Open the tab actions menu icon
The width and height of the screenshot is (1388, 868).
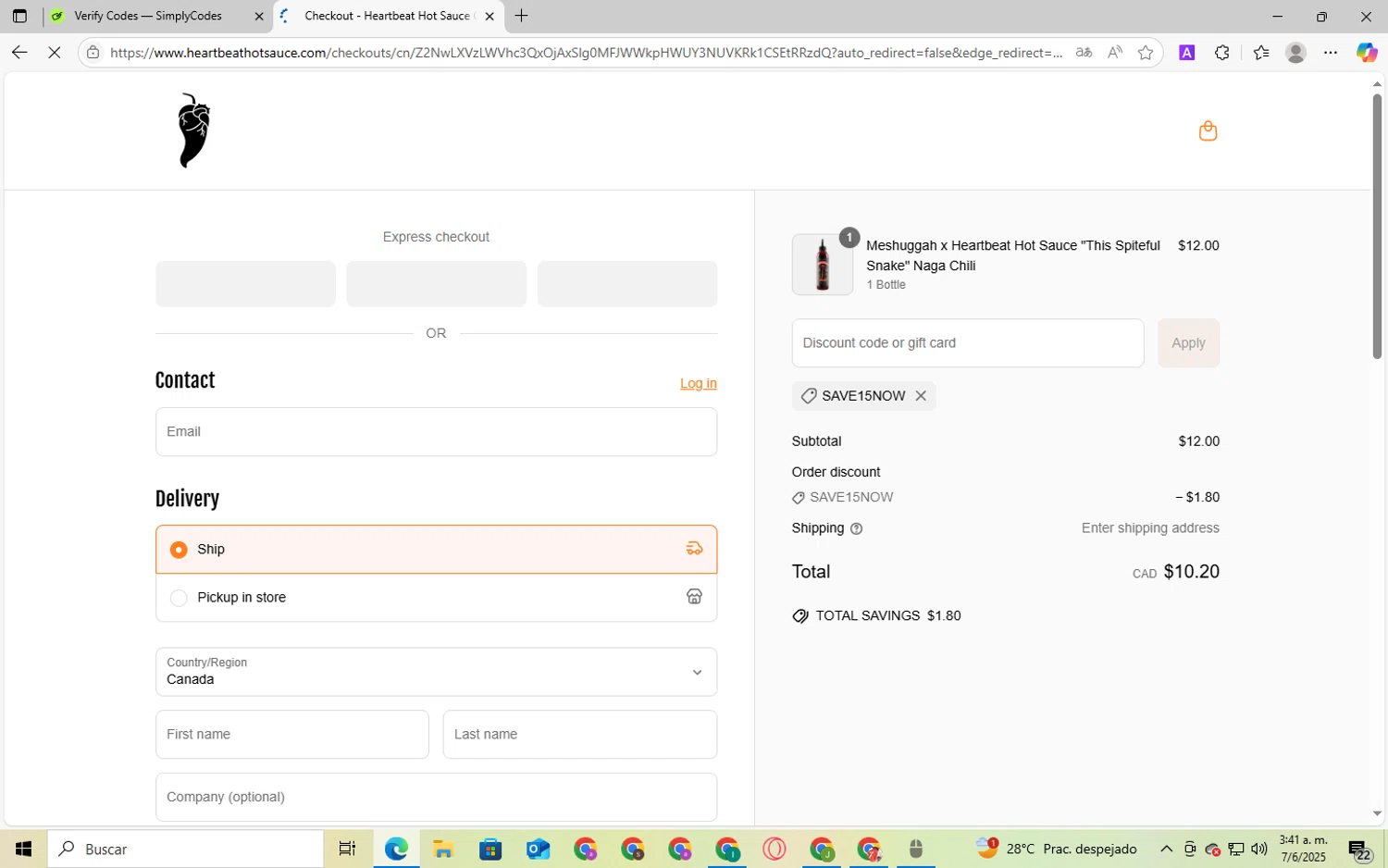point(19,16)
